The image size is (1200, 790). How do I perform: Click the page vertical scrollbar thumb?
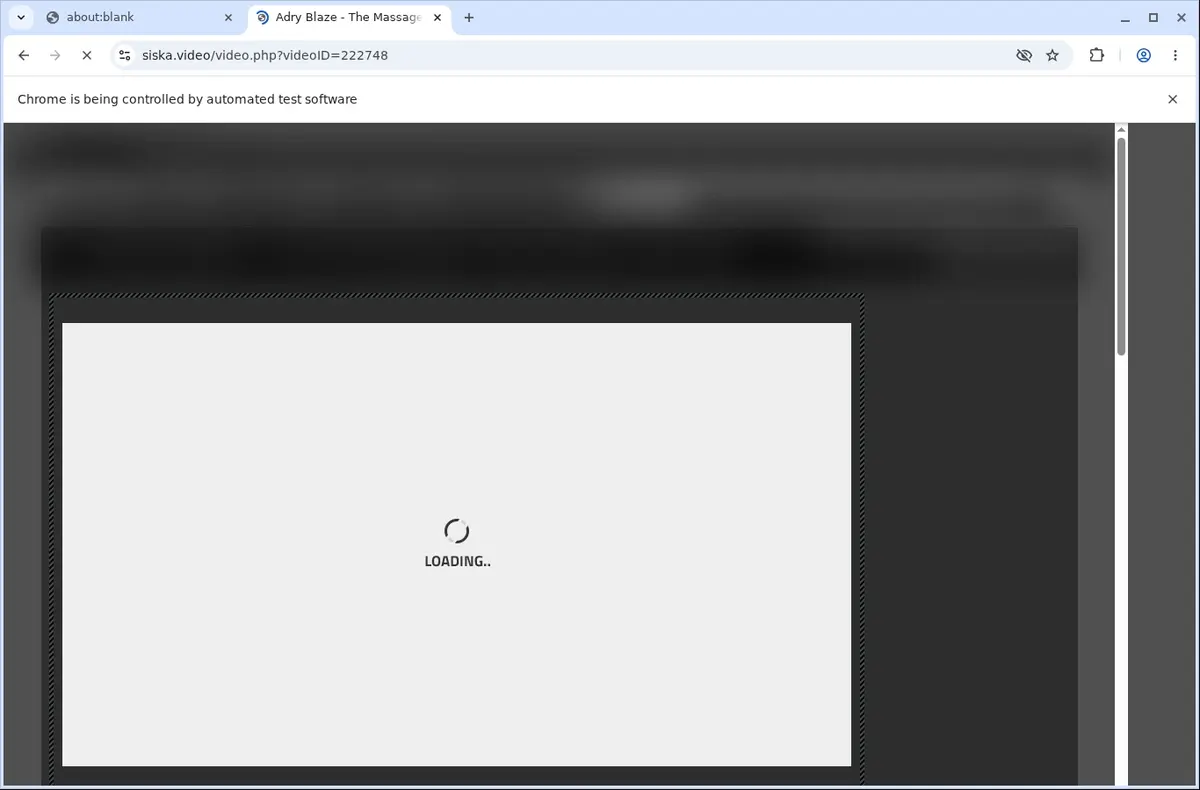pos(1121,245)
